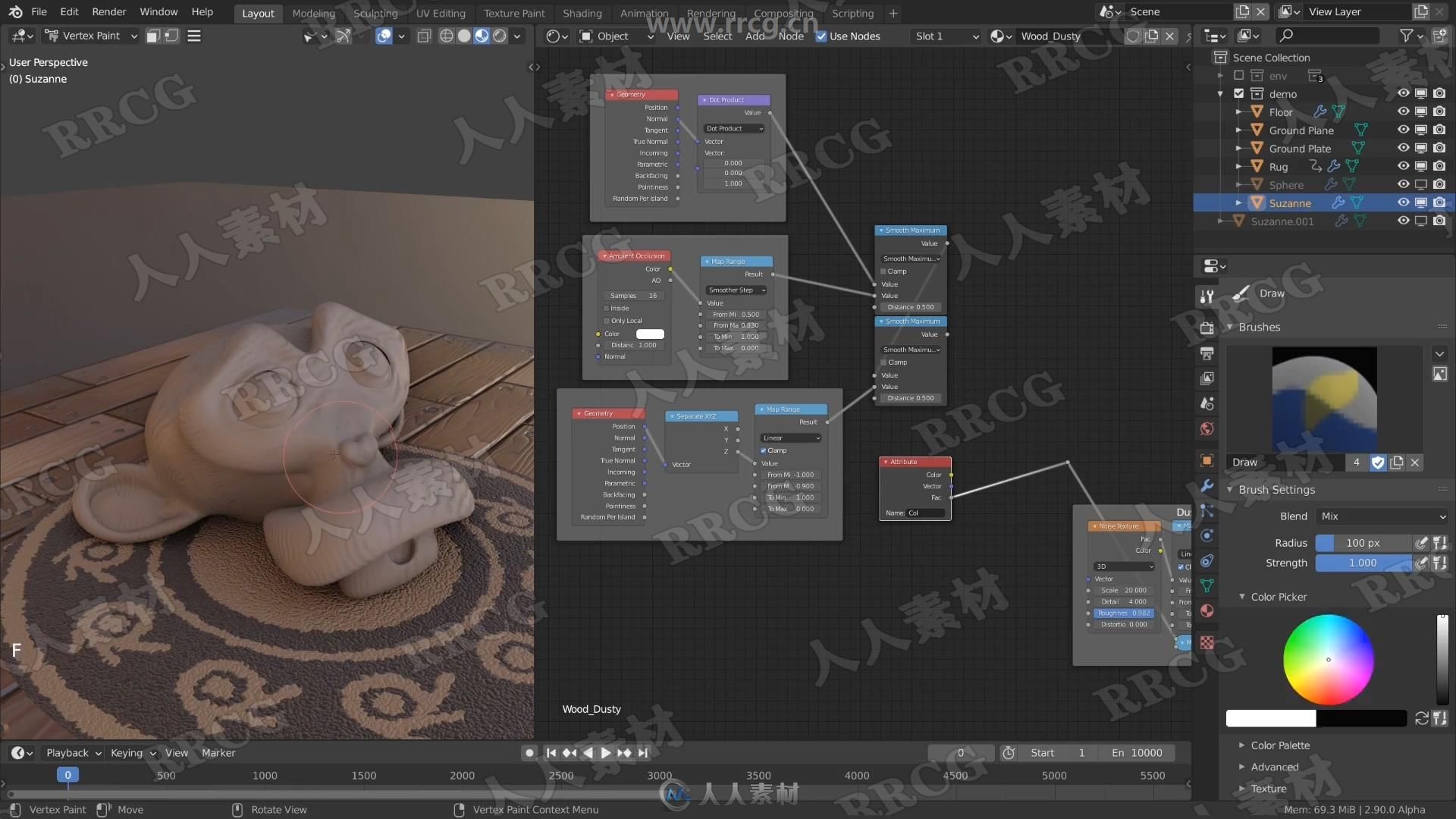Viewport: 1456px width, 819px height.
Task: Click the Animation playback start button
Action: tap(605, 752)
